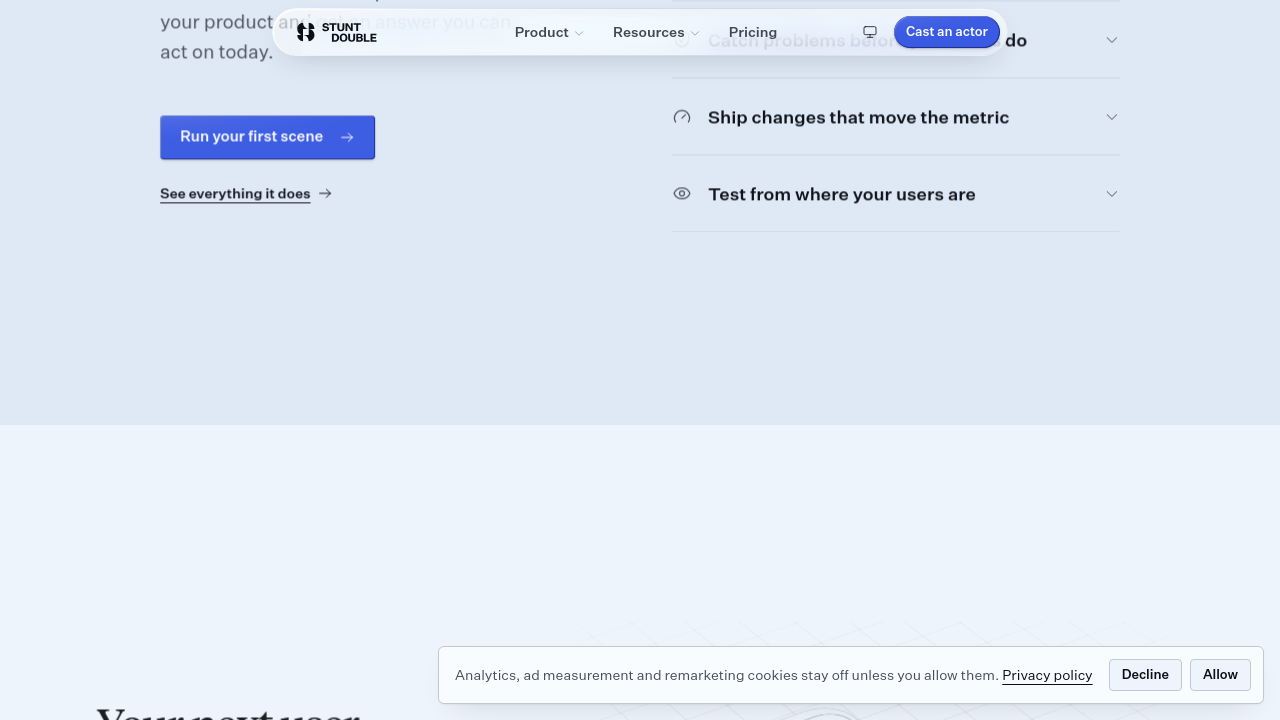The image size is (1280, 720).
Task: Click the eye icon beside Test from where
Action: point(682,194)
